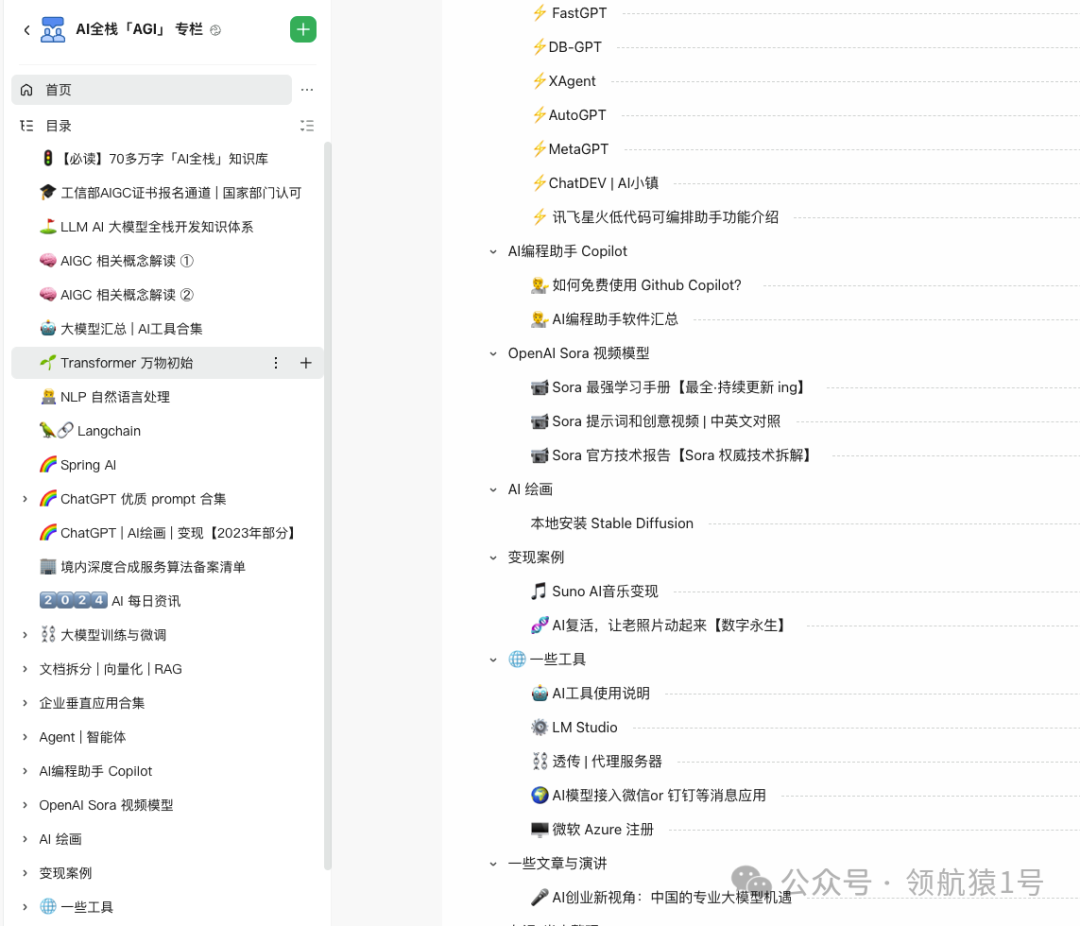Screen dimensions: 1080x926
Task: Expand Agent | 智能体 in sidebar
Action: pyautogui.click(x=25, y=737)
